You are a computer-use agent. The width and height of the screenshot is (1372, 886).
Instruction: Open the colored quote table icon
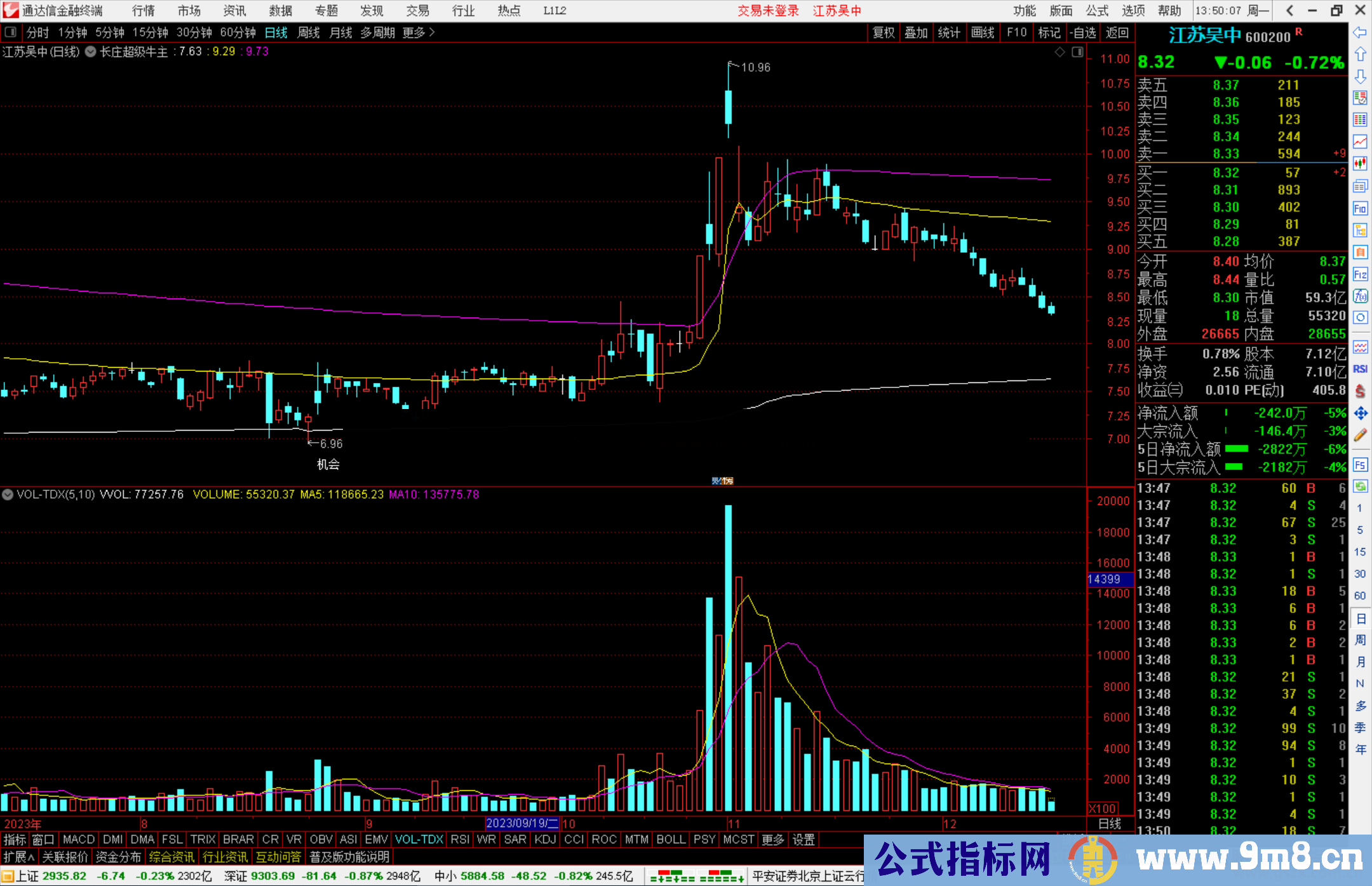[1360, 120]
